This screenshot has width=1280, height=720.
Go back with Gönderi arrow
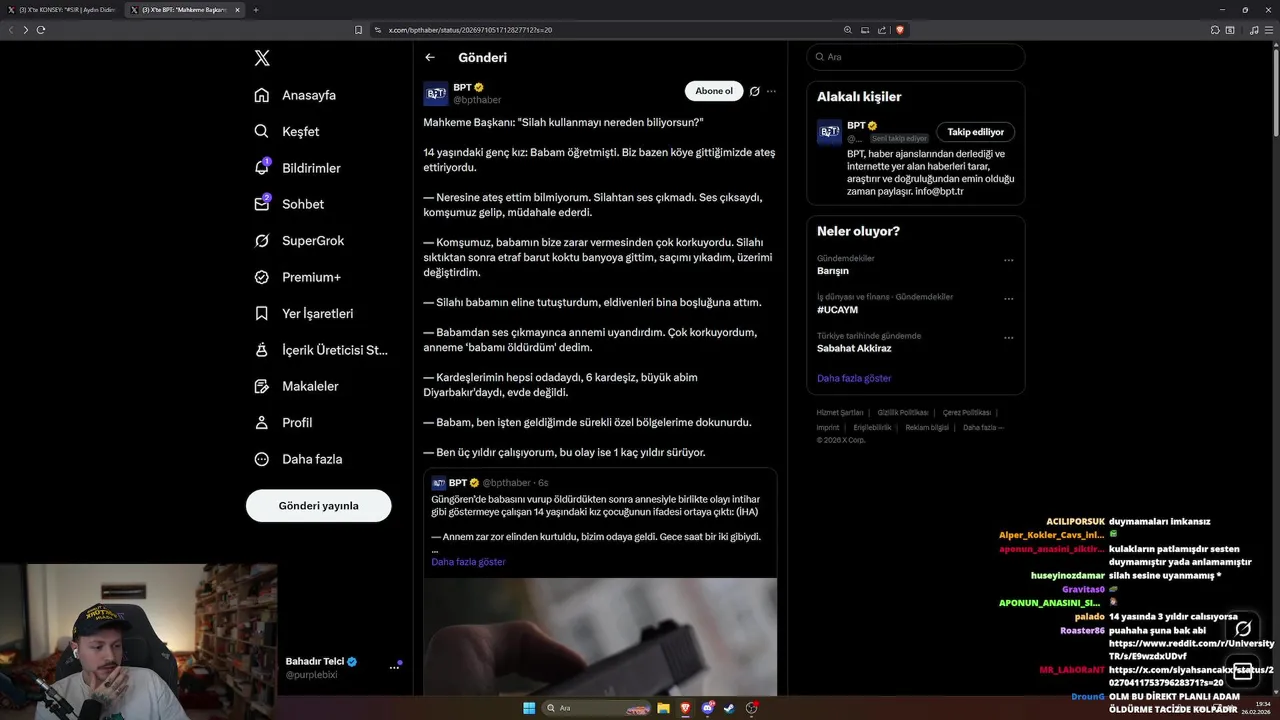coord(430,57)
